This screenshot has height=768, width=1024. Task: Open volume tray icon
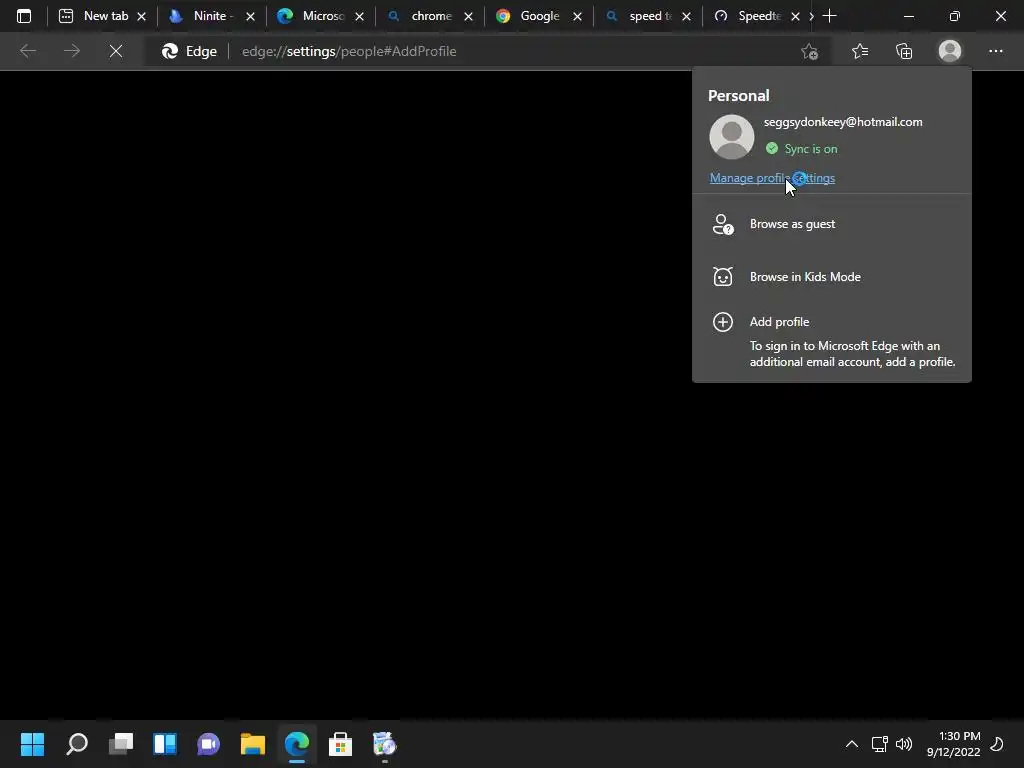pyautogui.click(x=904, y=744)
